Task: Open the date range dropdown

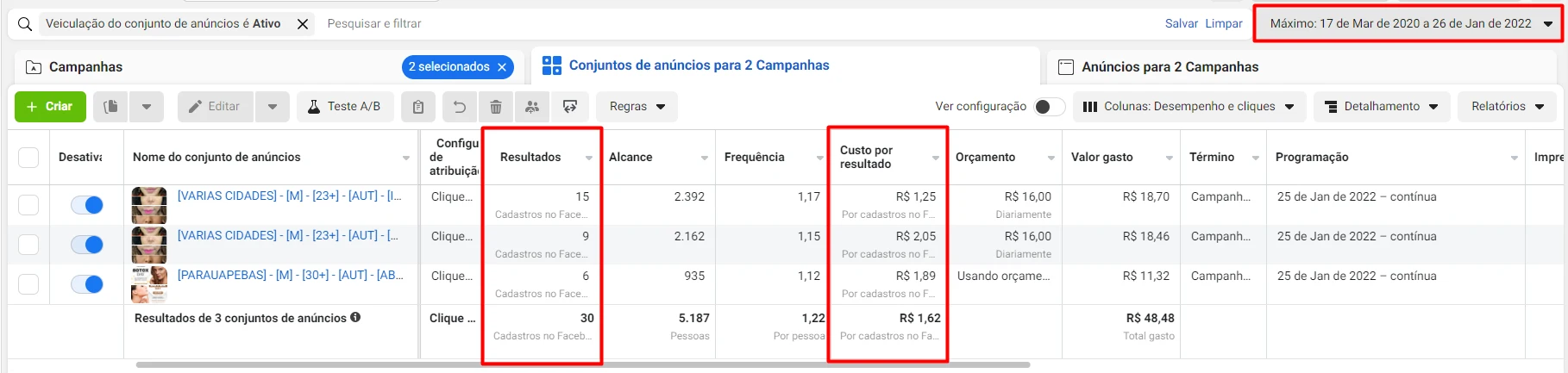Action: [1408, 24]
